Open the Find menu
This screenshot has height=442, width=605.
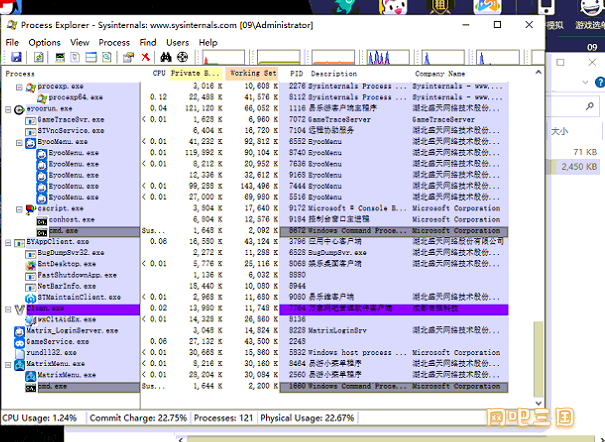pyautogui.click(x=148, y=42)
